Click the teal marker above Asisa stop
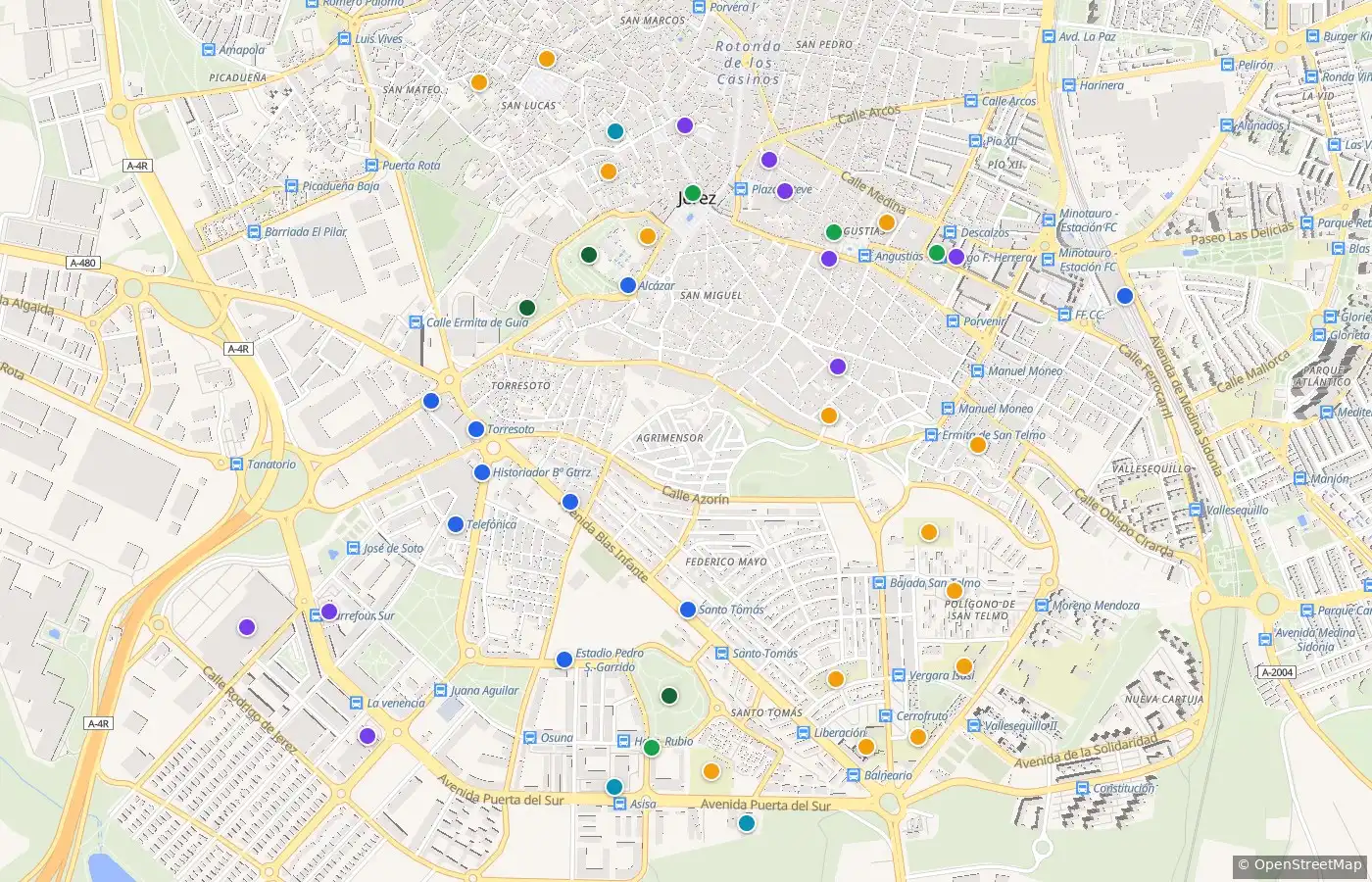This screenshot has height=882, width=1372. (x=613, y=786)
